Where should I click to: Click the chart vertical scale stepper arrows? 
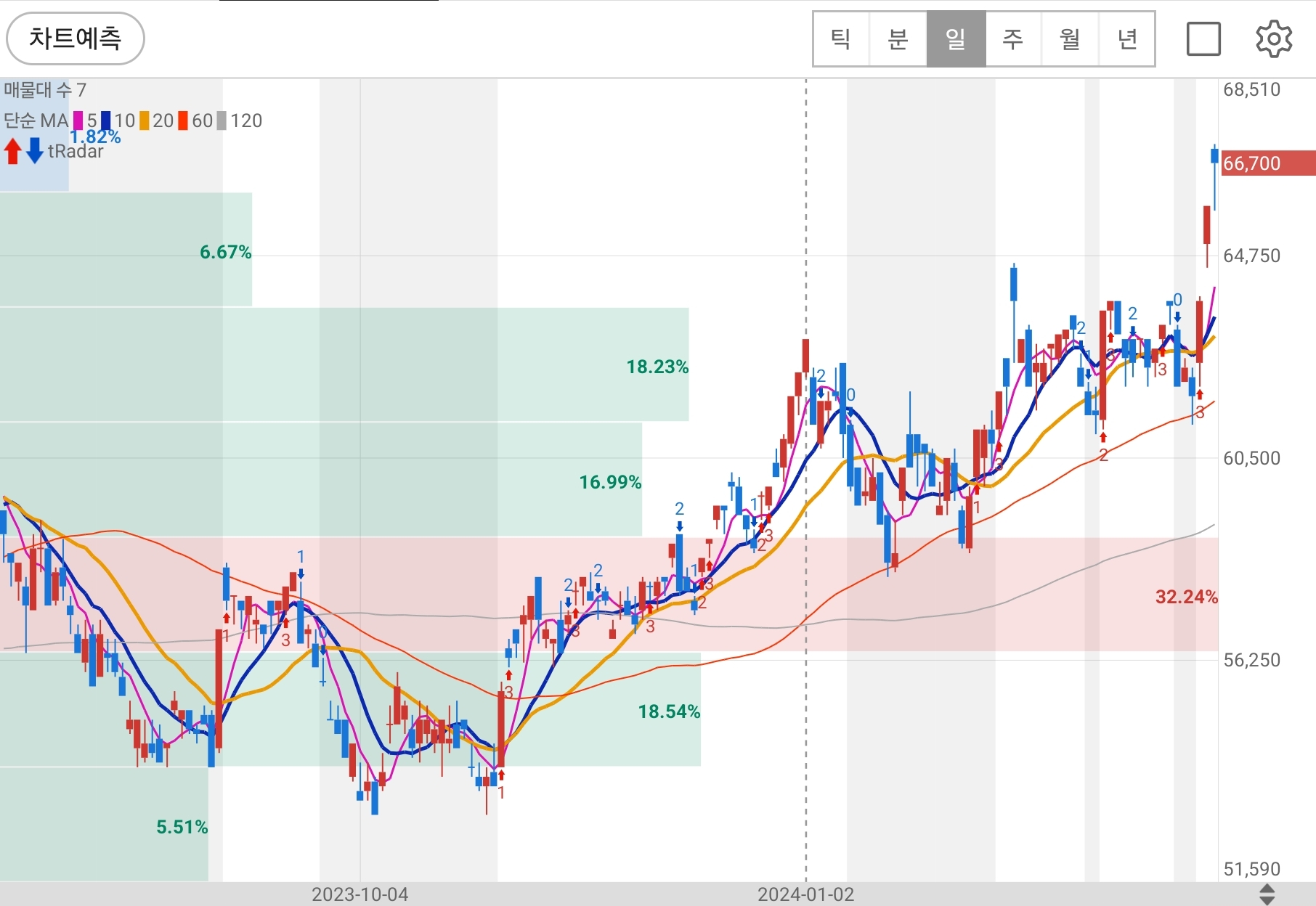[1267, 894]
